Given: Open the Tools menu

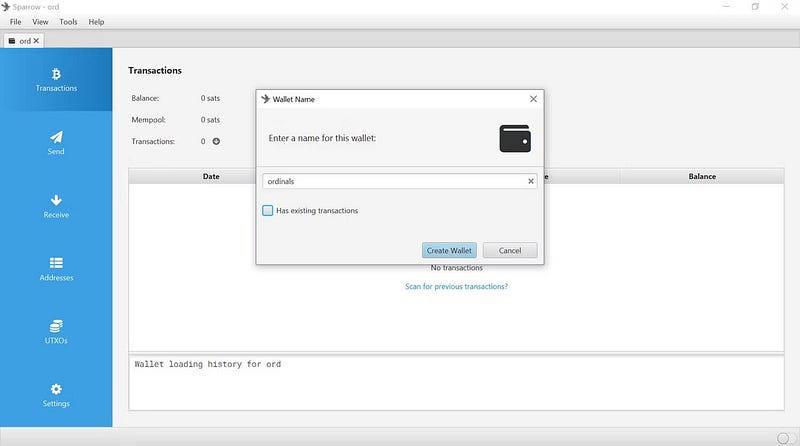Looking at the screenshot, I should coord(68,21).
